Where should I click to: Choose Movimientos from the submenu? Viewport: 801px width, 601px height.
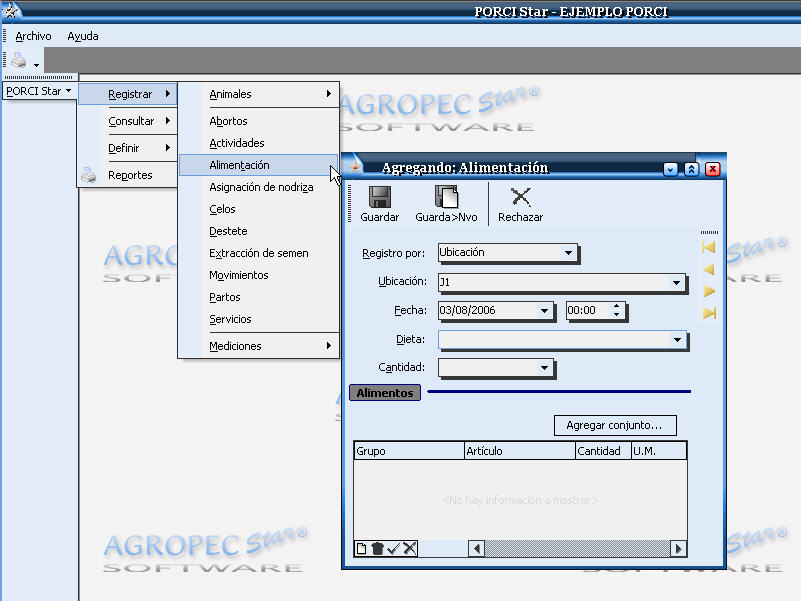[259, 275]
